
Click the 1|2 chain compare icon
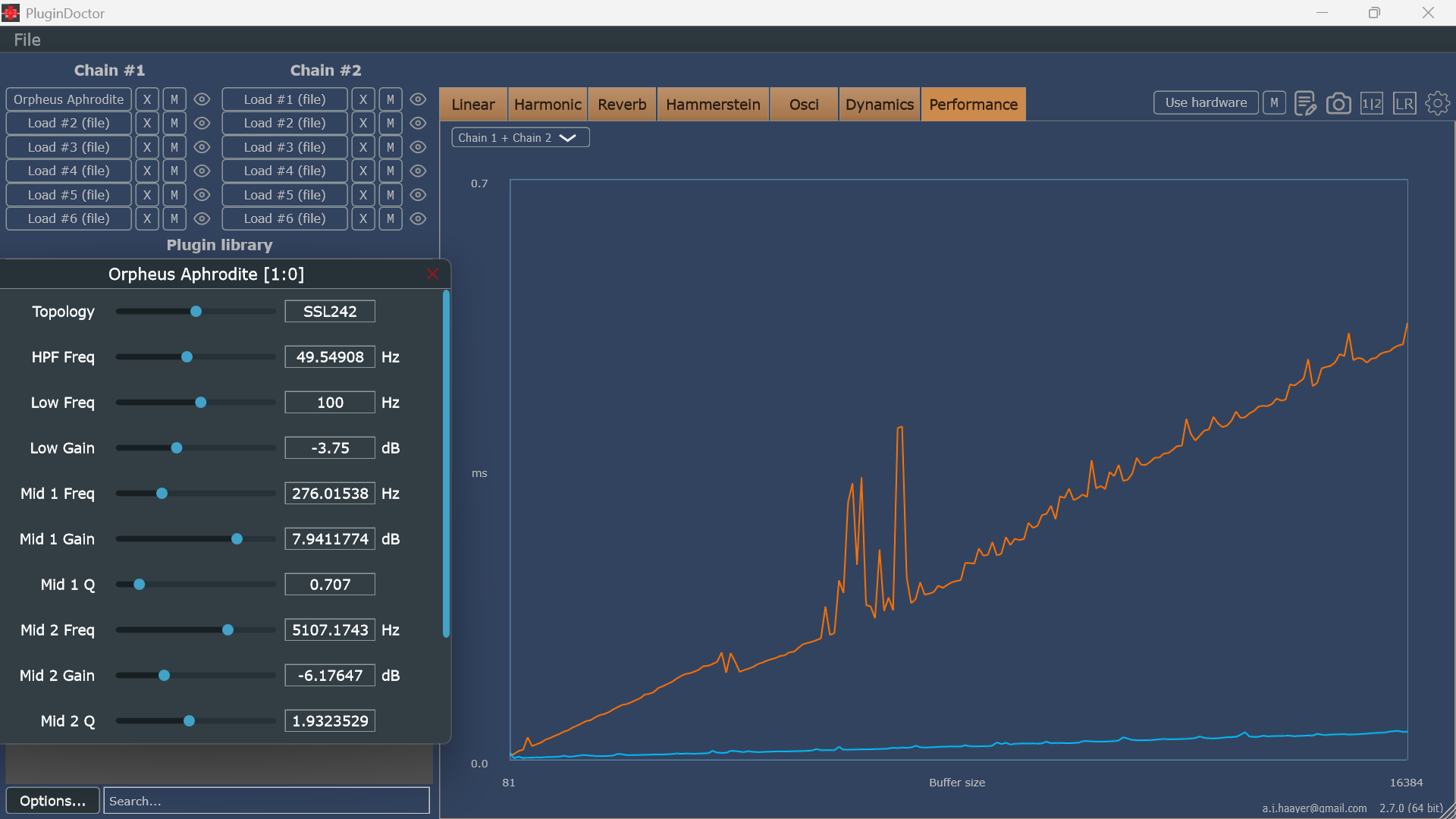click(1371, 103)
